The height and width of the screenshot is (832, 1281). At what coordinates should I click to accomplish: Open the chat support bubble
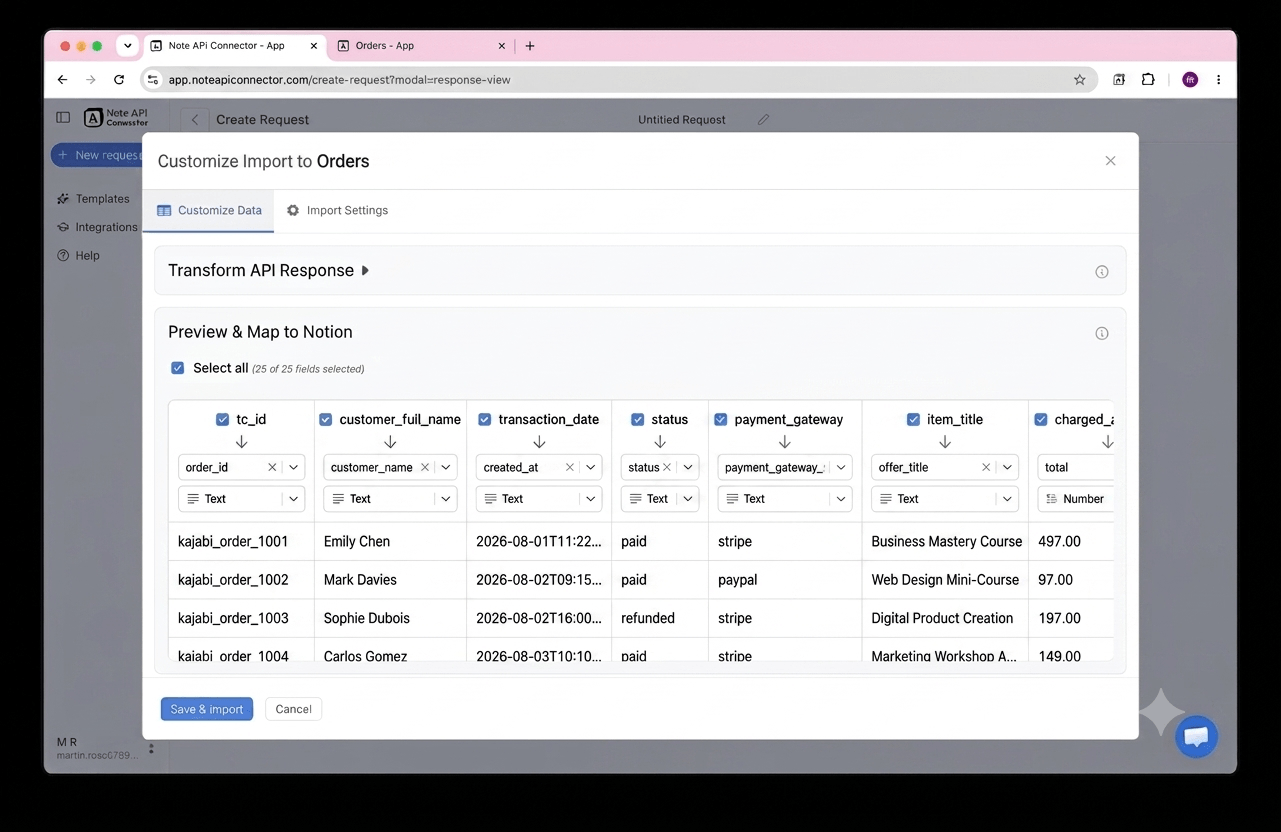(1196, 737)
